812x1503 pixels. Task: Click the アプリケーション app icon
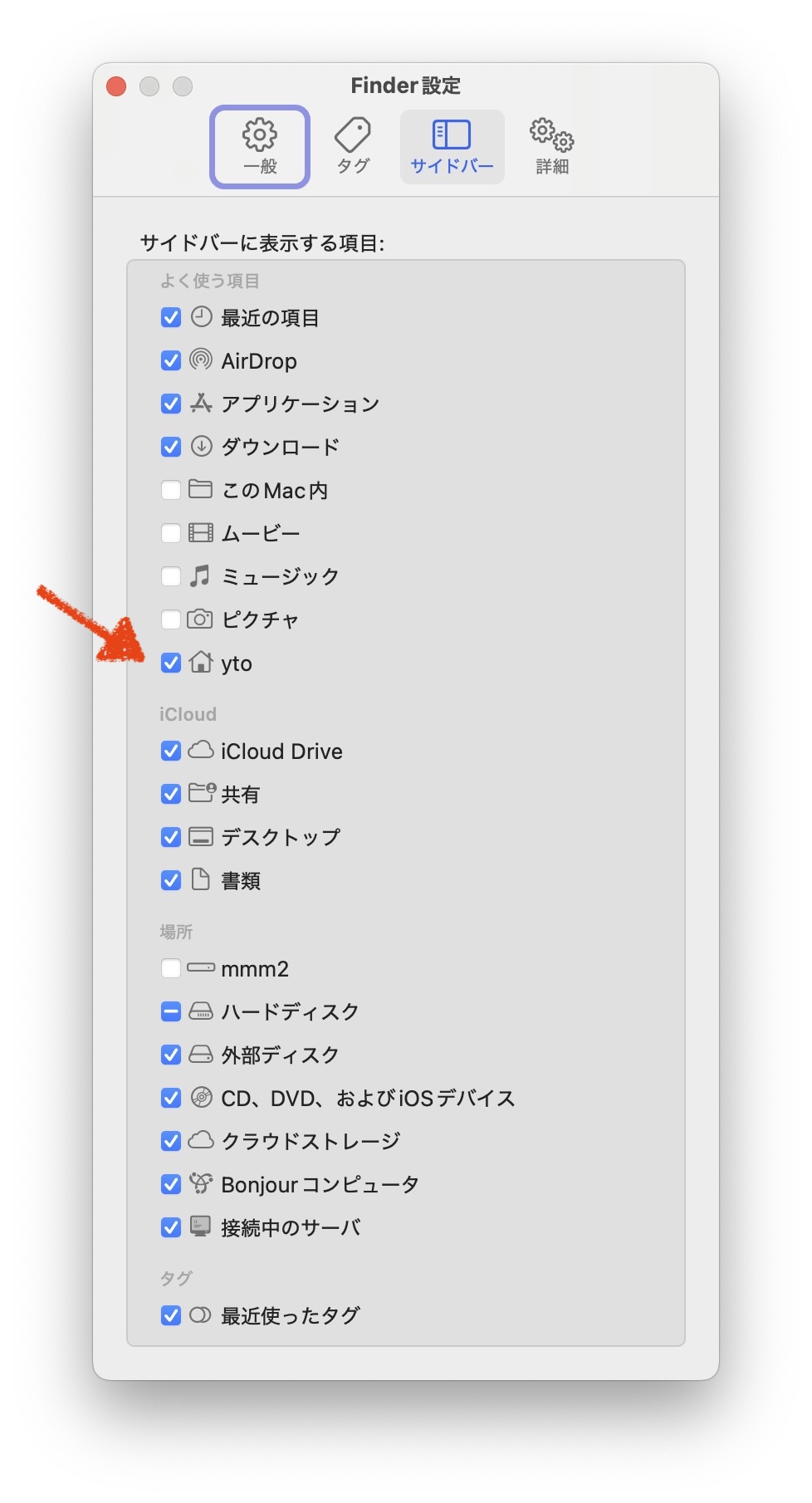pos(201,403)
